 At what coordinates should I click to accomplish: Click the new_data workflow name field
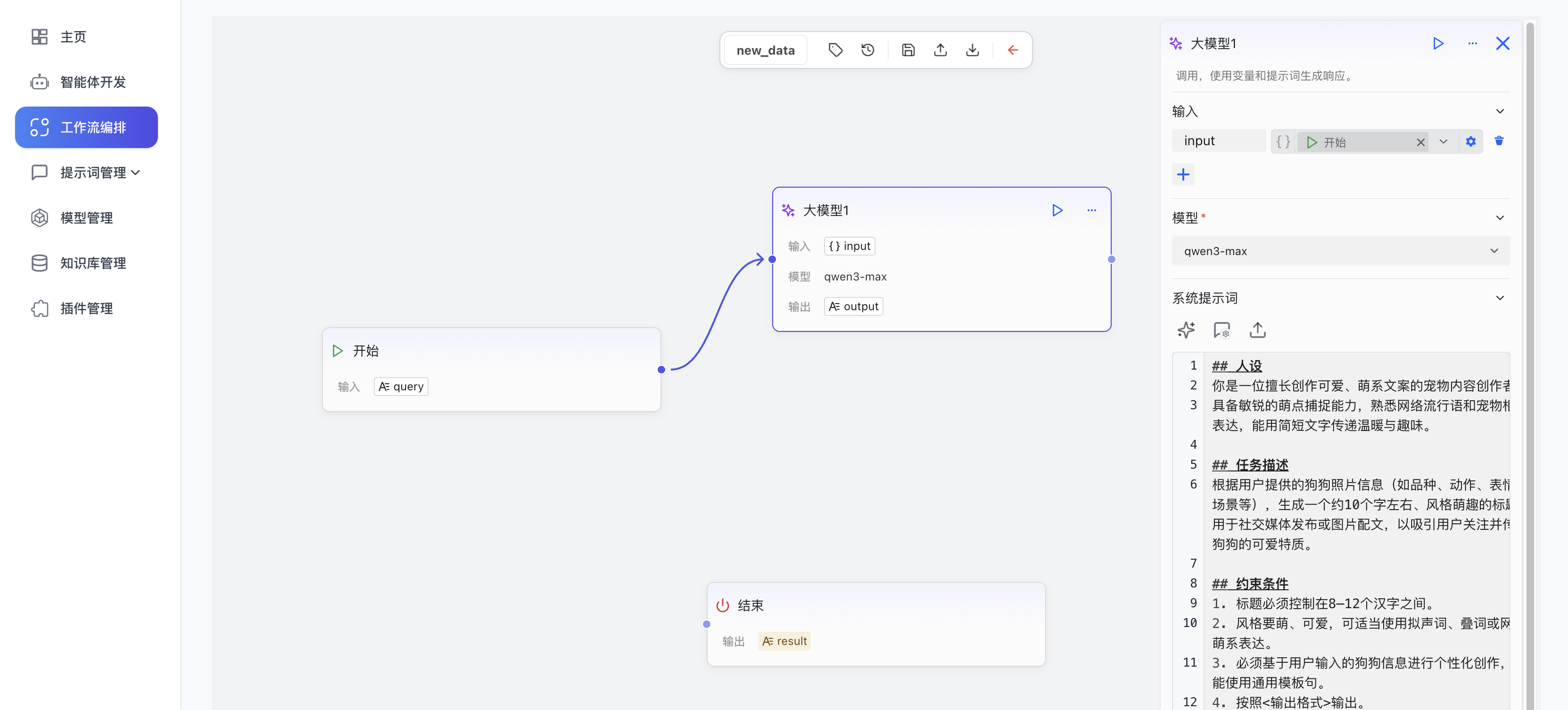point(765,50)
